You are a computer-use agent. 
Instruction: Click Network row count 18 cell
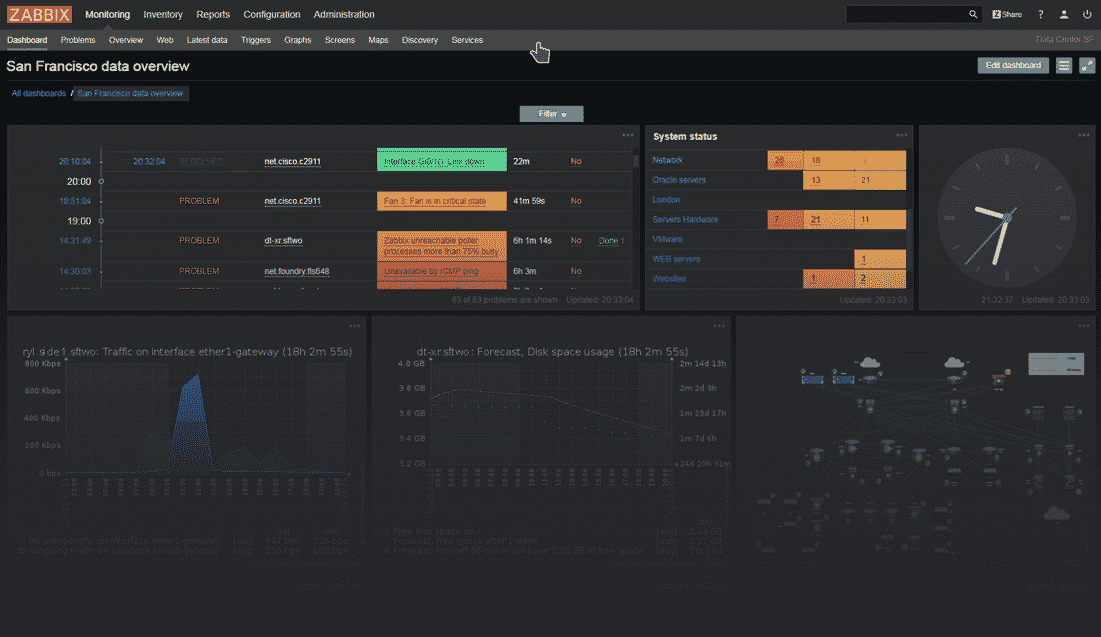pos(829,160)
